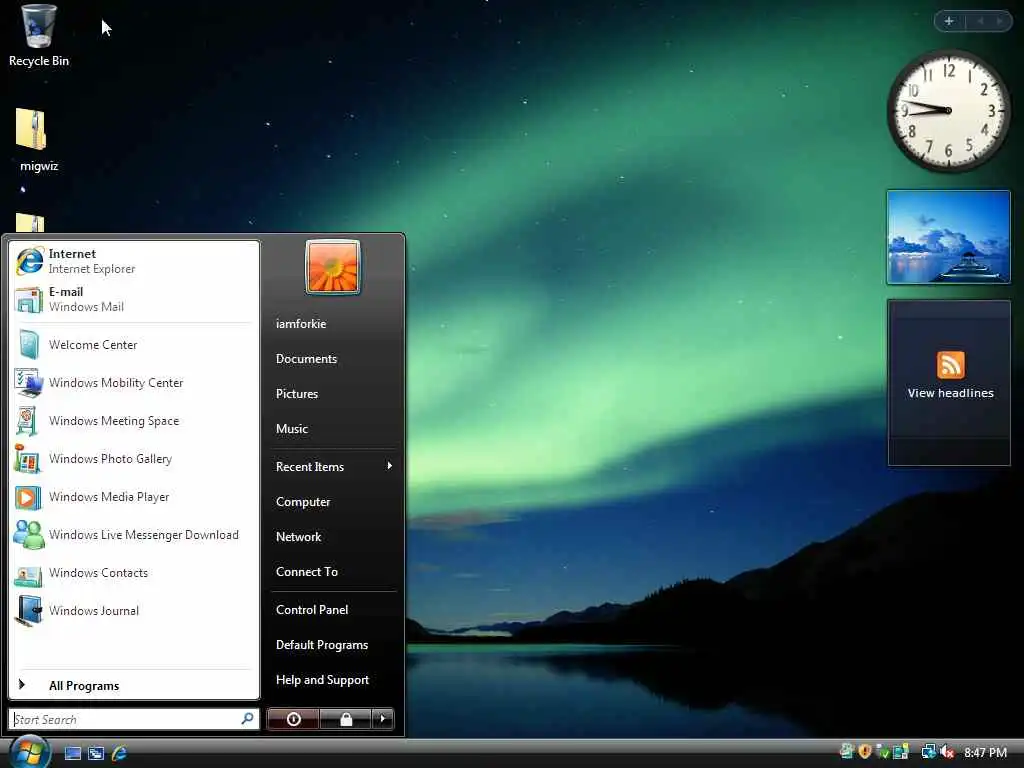The height and width of the screenshot is (768, 1024).
Task: Click the muted volume tray icon
Action: pyautogui.click(x=948, y=752)
